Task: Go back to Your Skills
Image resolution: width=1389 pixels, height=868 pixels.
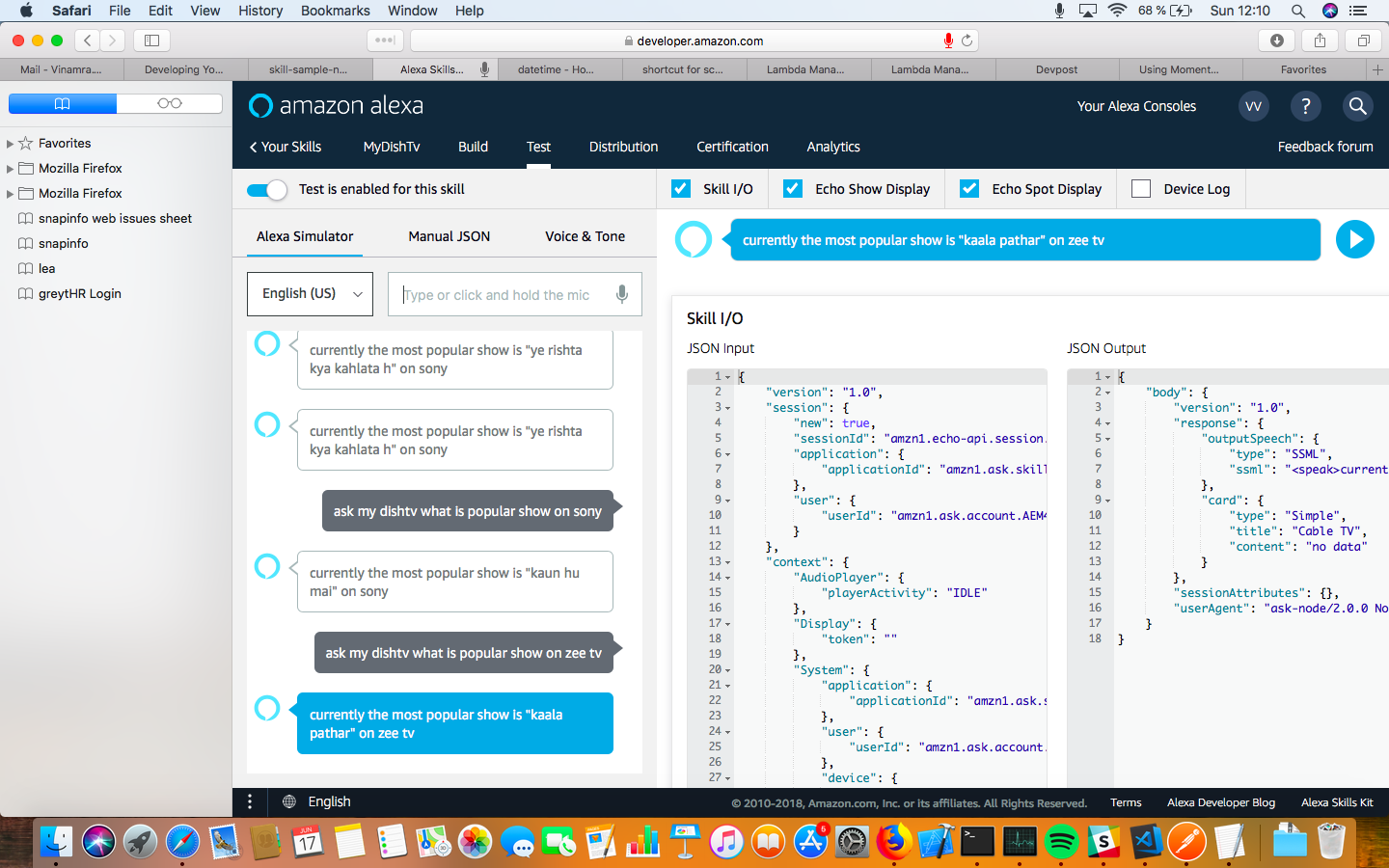Action: pos(286,147)
